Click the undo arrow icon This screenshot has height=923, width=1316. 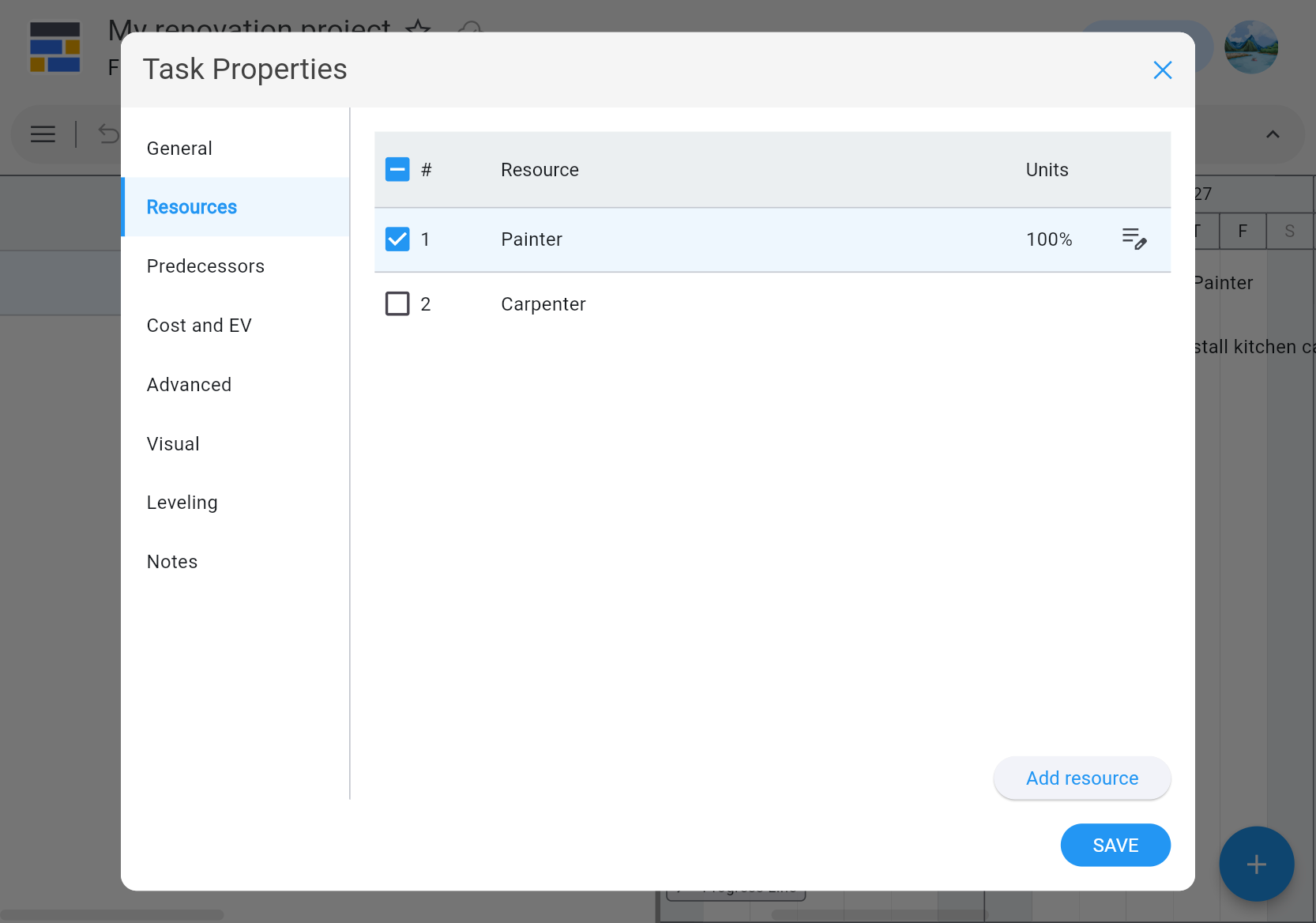tap(108, 134)
